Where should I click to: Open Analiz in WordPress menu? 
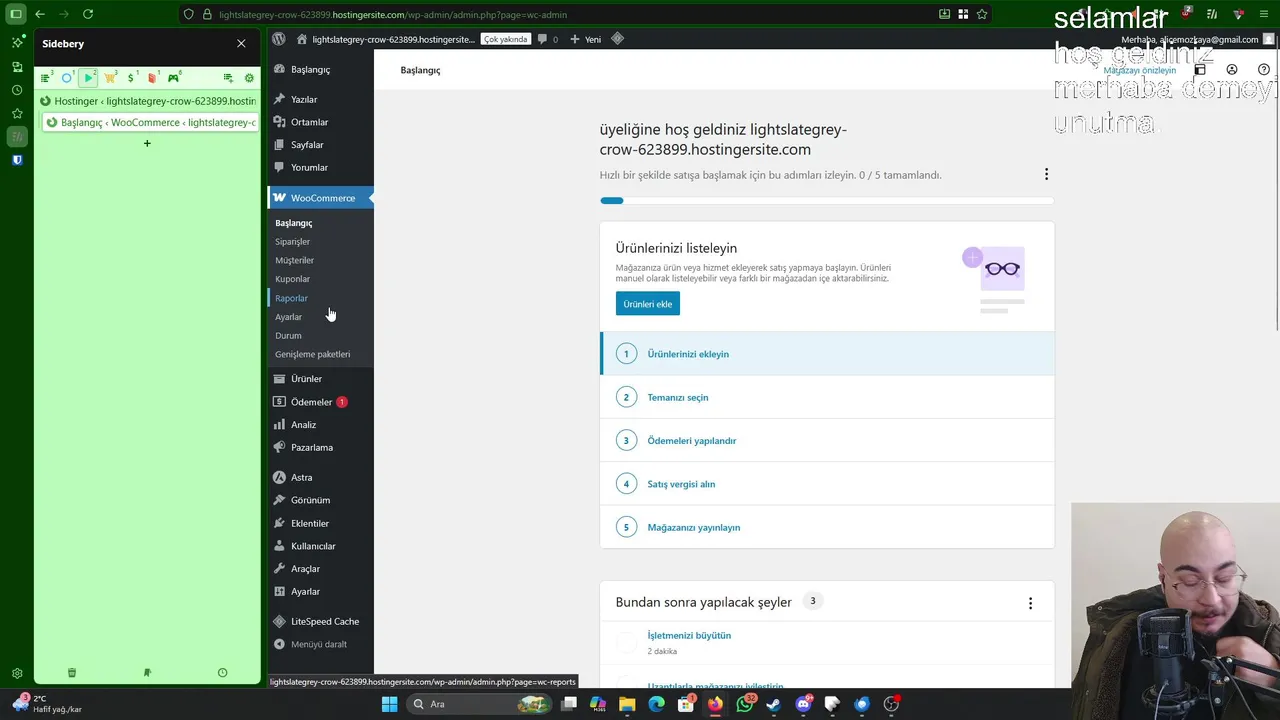coord(320,425)
